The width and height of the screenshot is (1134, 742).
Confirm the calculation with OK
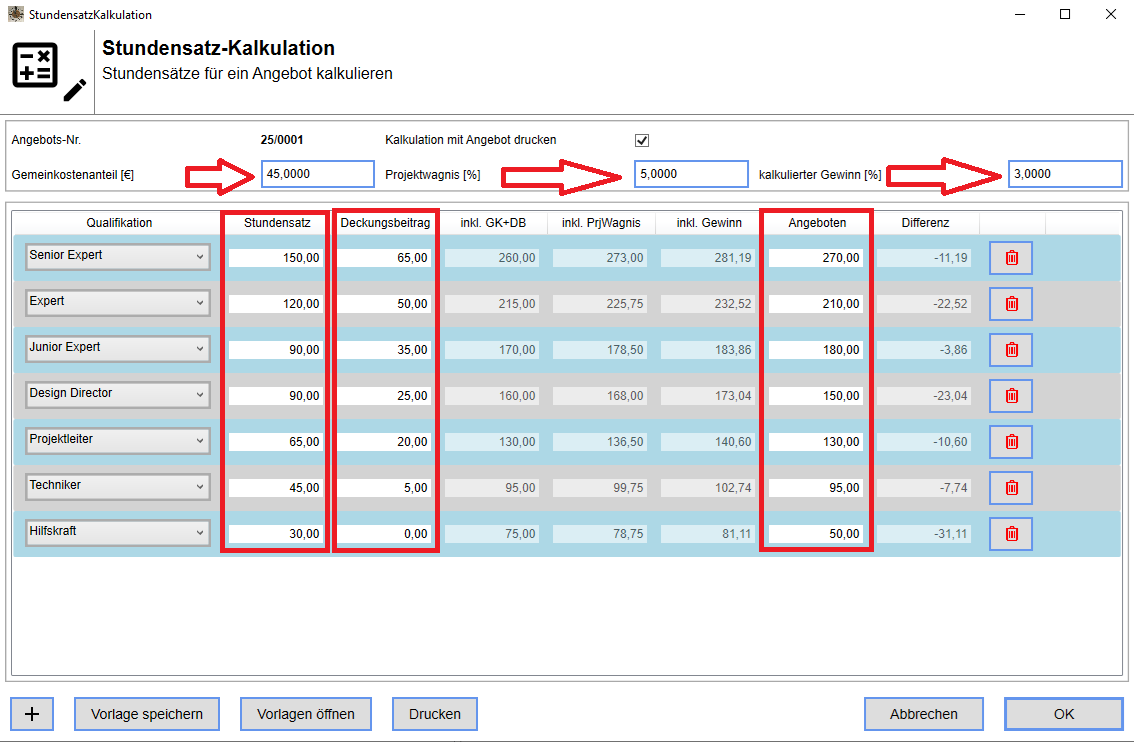point(1064,714)
